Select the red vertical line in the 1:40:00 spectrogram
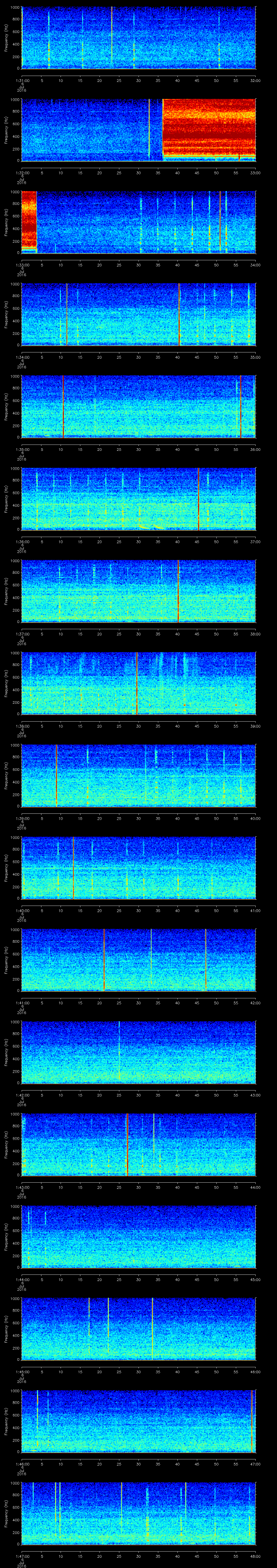 73,868
